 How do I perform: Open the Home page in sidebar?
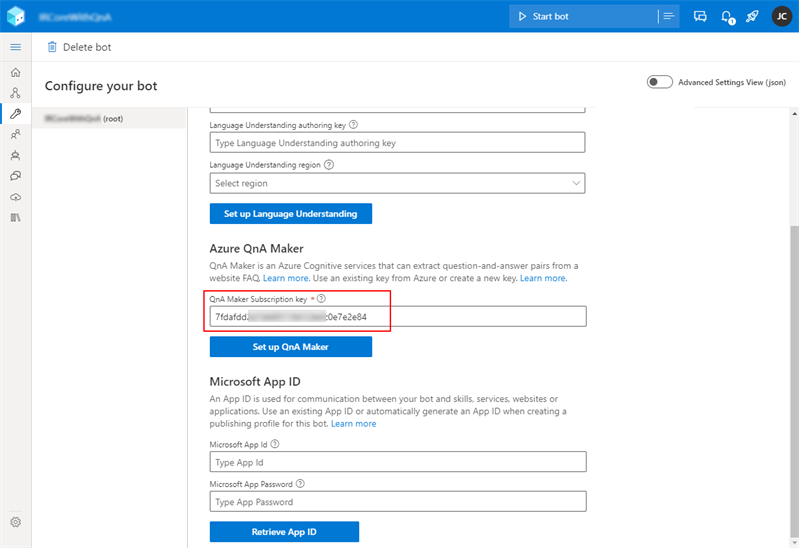coord(15,73)
